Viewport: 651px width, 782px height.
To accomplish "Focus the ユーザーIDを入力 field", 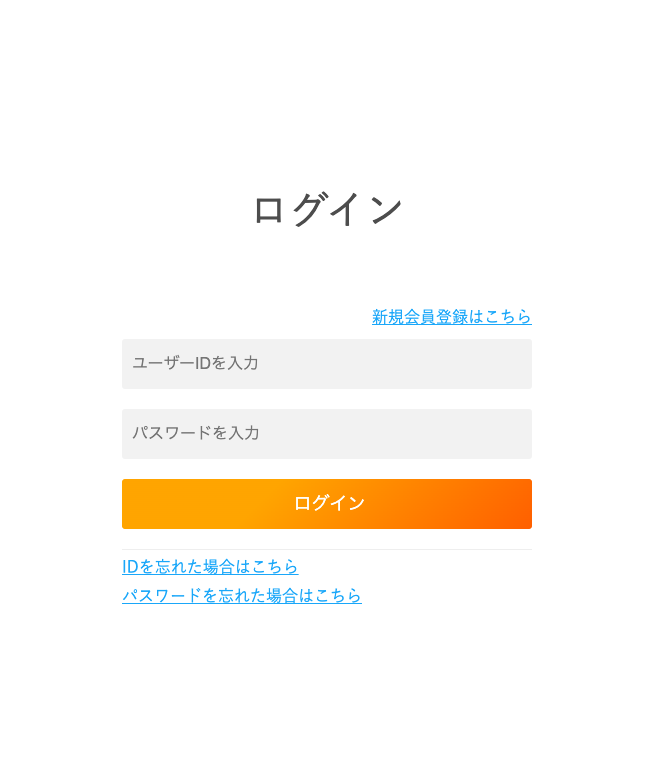I will pyautogui.click(x=327, y=364).
